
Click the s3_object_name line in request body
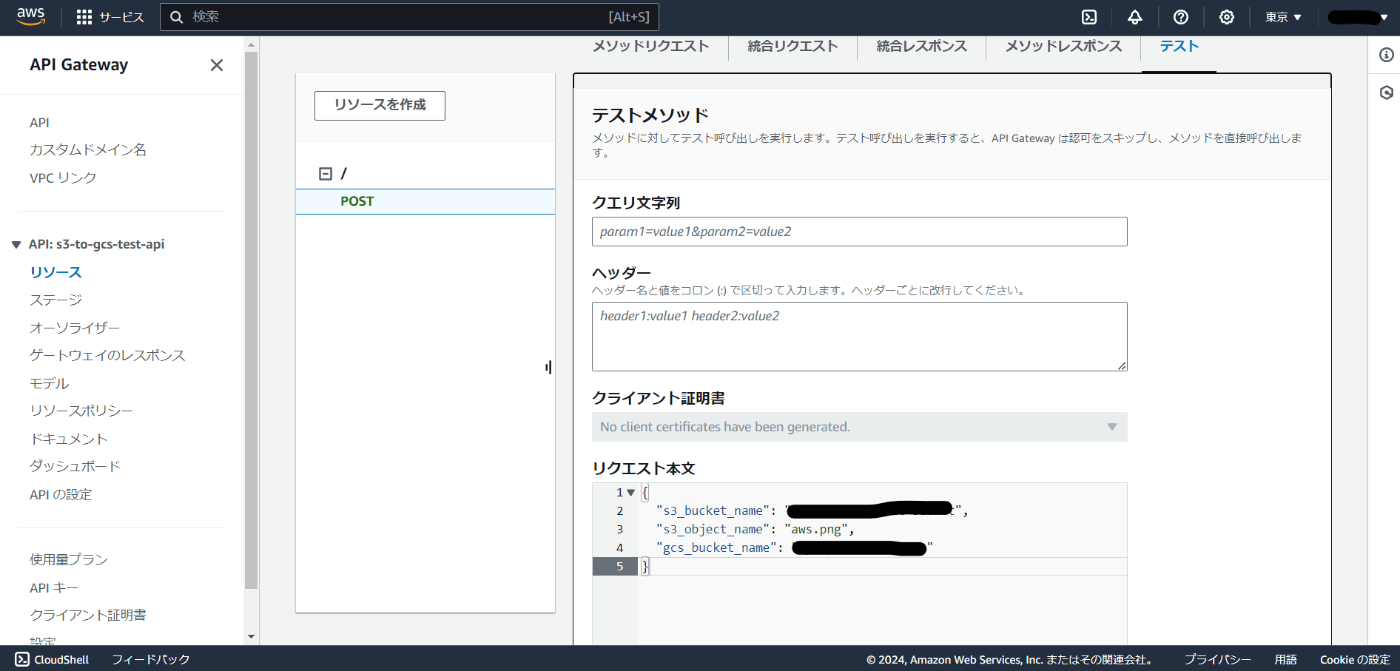point(755,529)
